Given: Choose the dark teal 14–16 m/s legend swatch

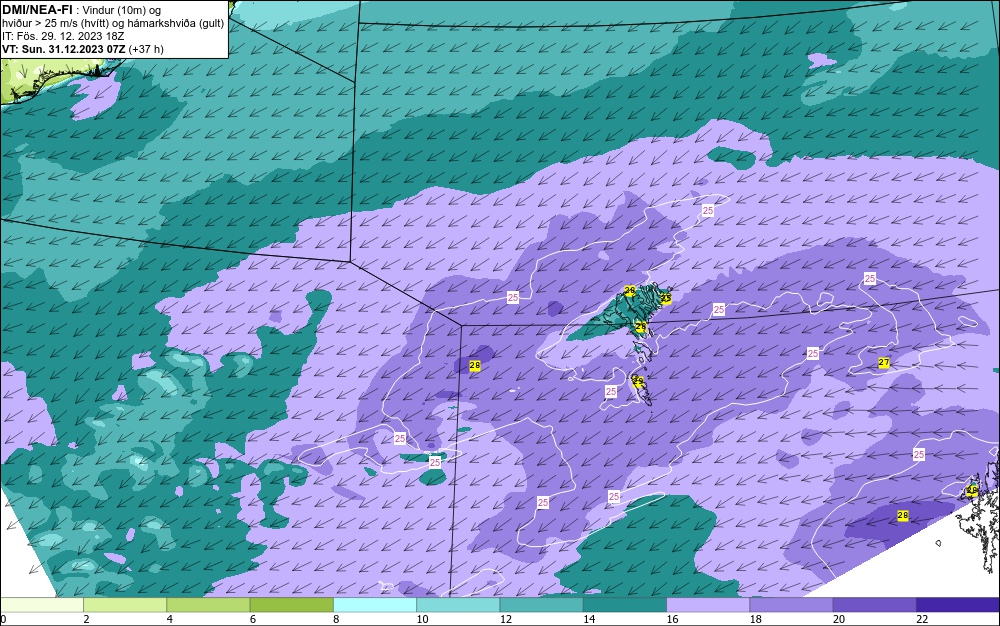Looking at the screenshot, I should (625, 605).
